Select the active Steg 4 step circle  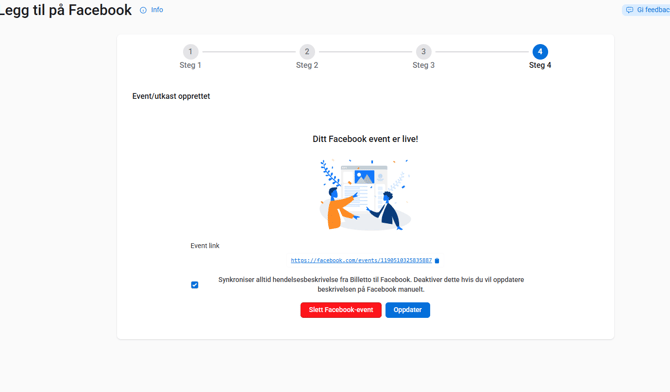pos(540,52)
